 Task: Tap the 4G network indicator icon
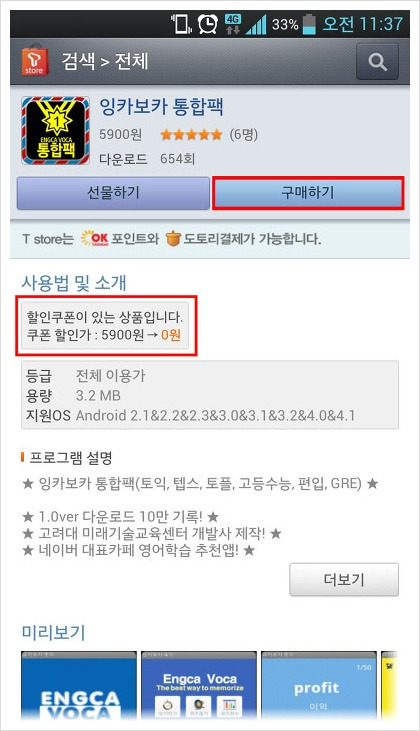pyautogui.click(x=232, y=24)
